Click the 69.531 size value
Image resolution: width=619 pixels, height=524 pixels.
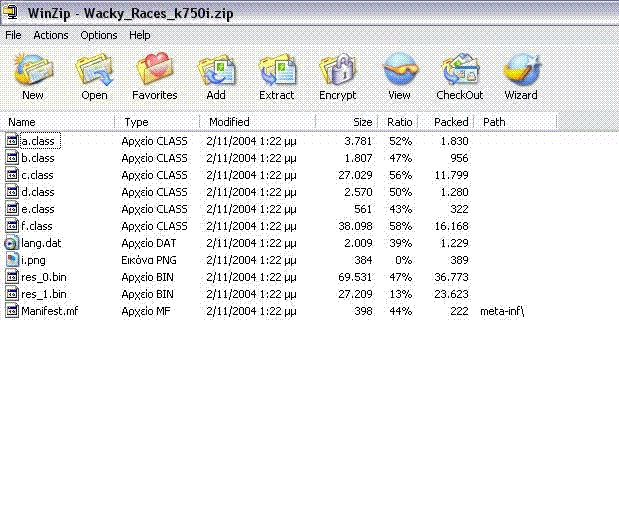[355, 277]
